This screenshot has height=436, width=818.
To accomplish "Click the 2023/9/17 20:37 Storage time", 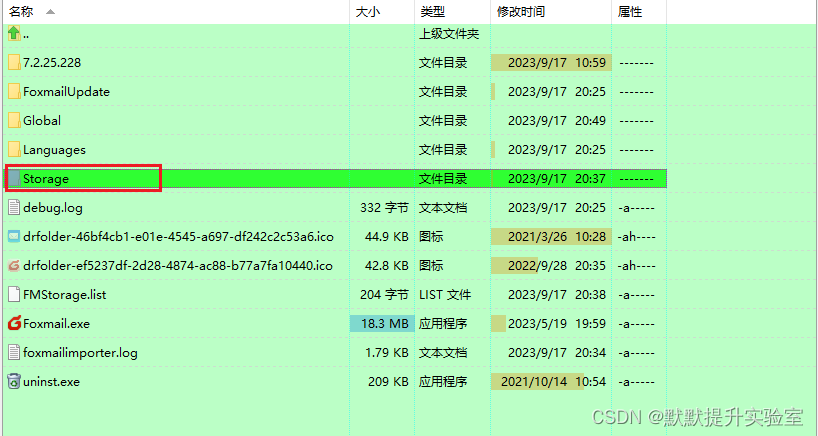I will (557, 179).
